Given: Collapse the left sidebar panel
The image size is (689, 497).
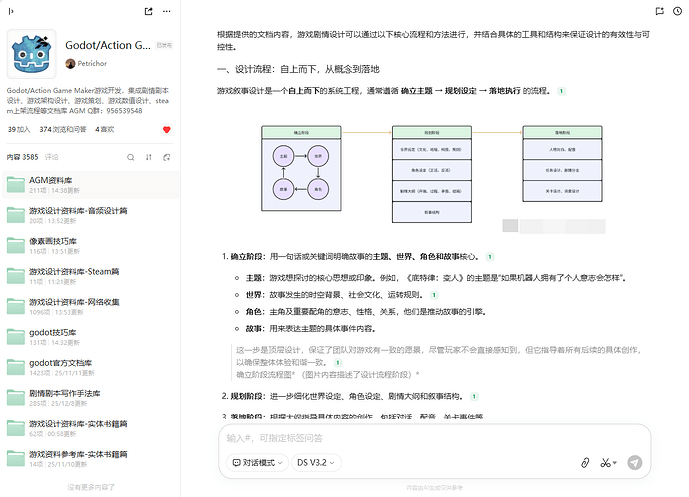Looking at the screenshot, I should coord(10,11).
